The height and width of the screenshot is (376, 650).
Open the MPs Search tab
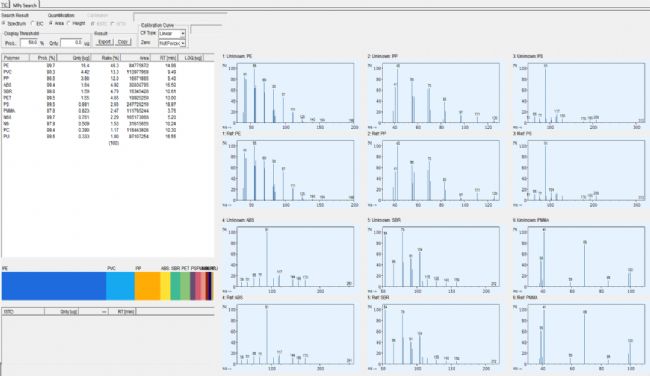click(x=24, y=5)
